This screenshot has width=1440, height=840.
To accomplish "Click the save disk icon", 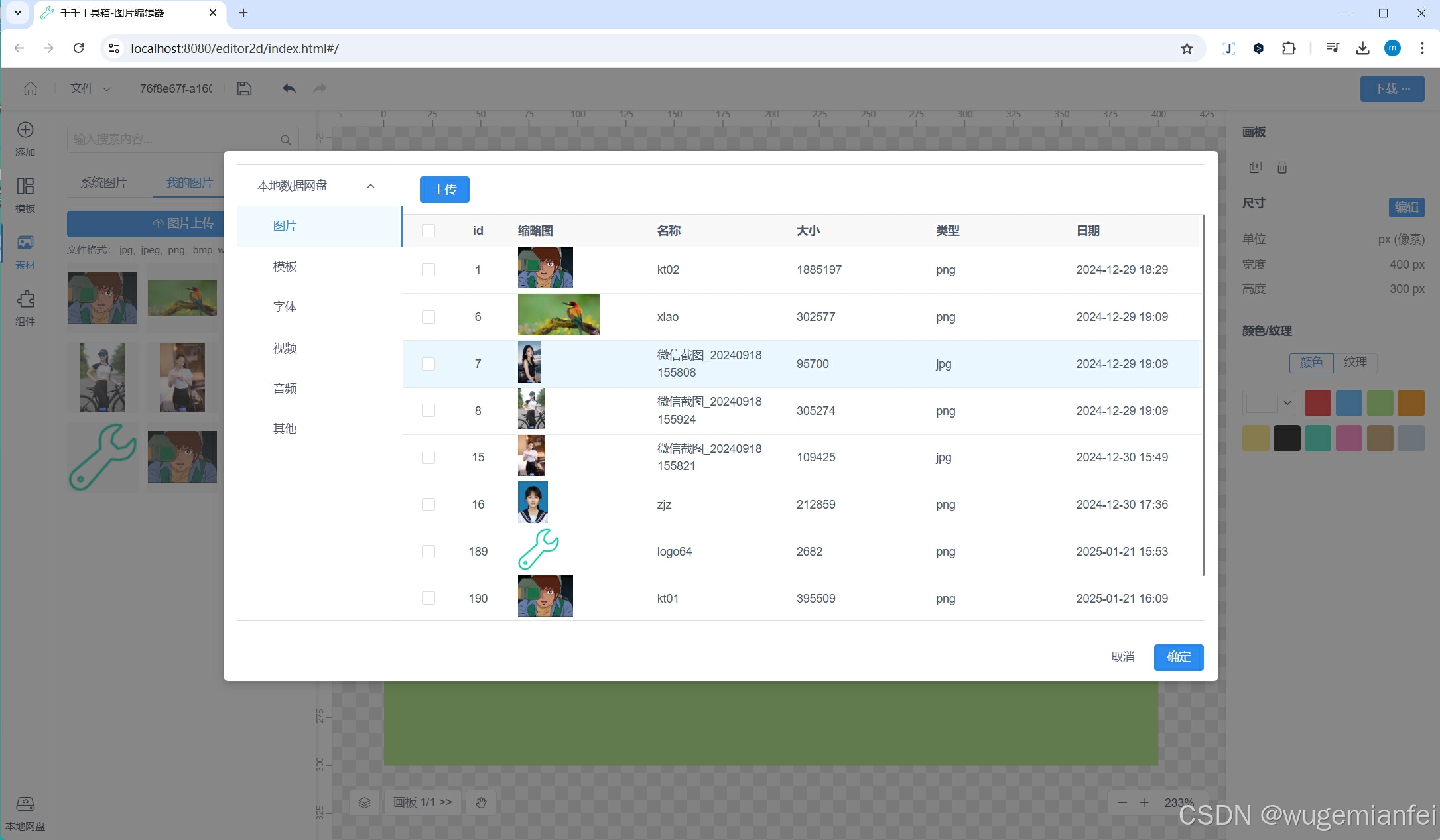I will click(x=244, y=88).
